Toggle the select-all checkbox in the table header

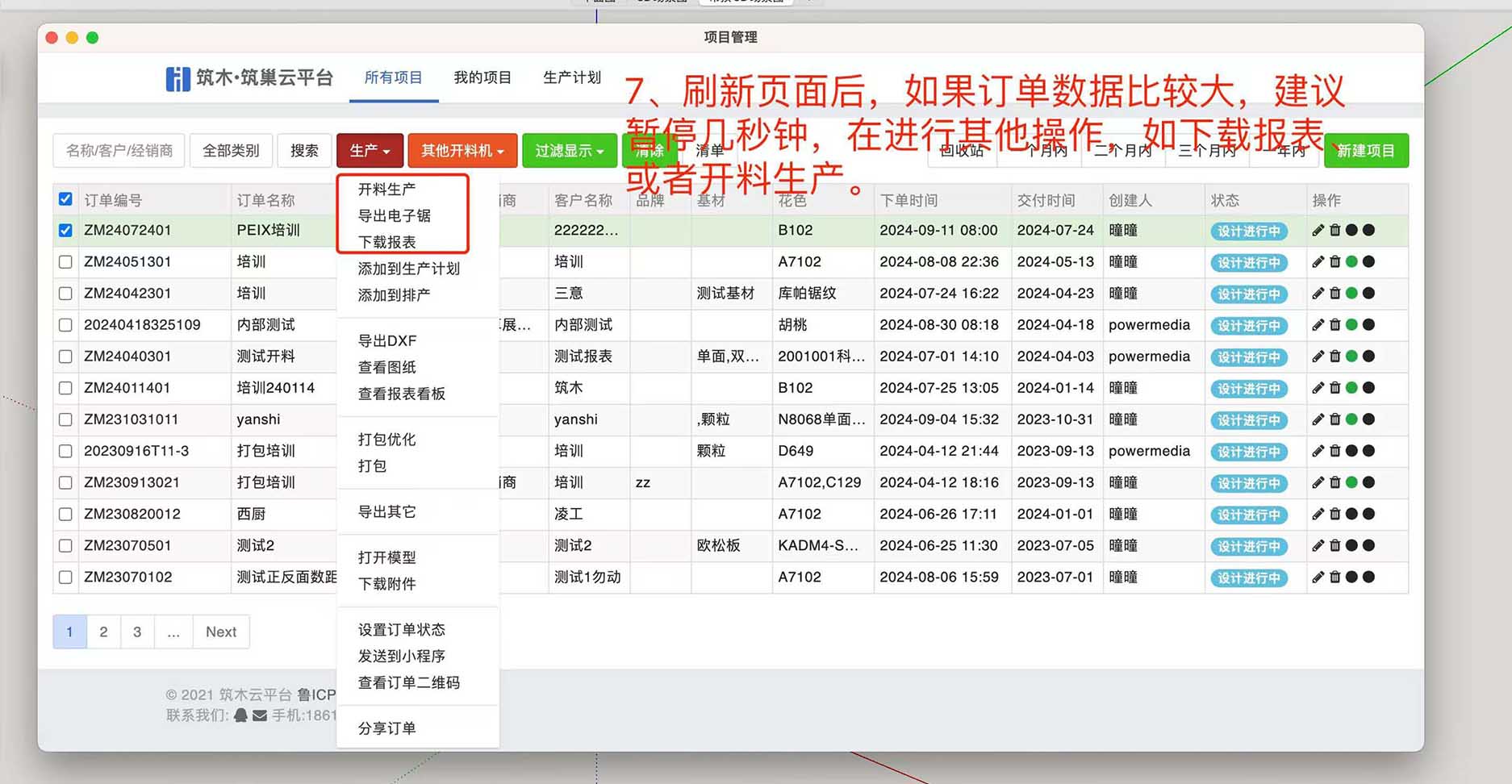pyautogui.click(x=65, y=199)
